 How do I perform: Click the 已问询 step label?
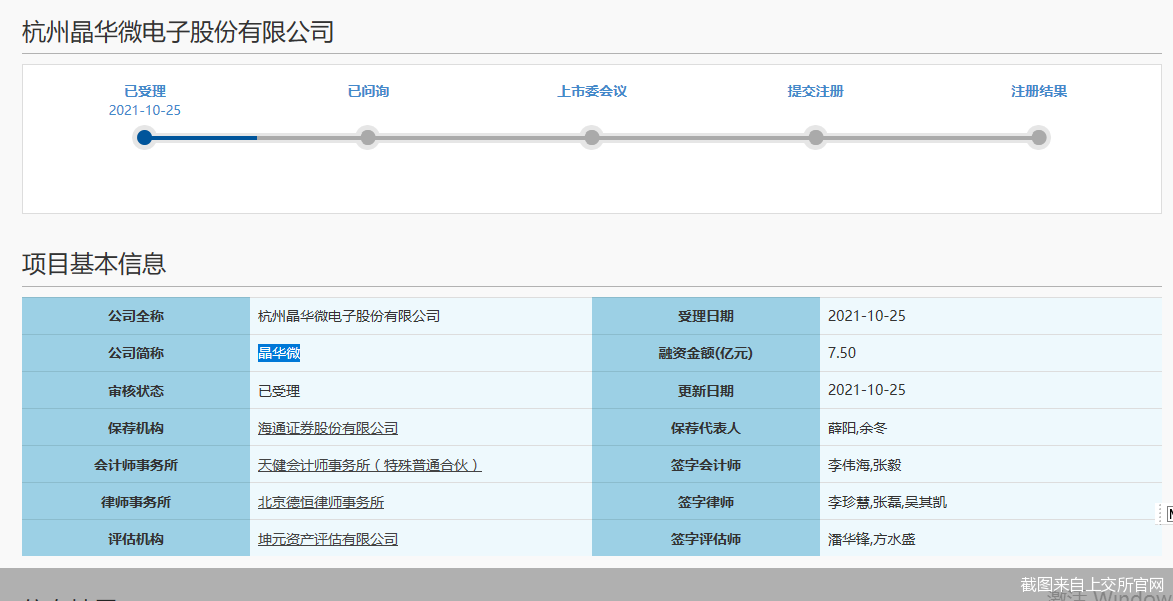click(368, 91)
